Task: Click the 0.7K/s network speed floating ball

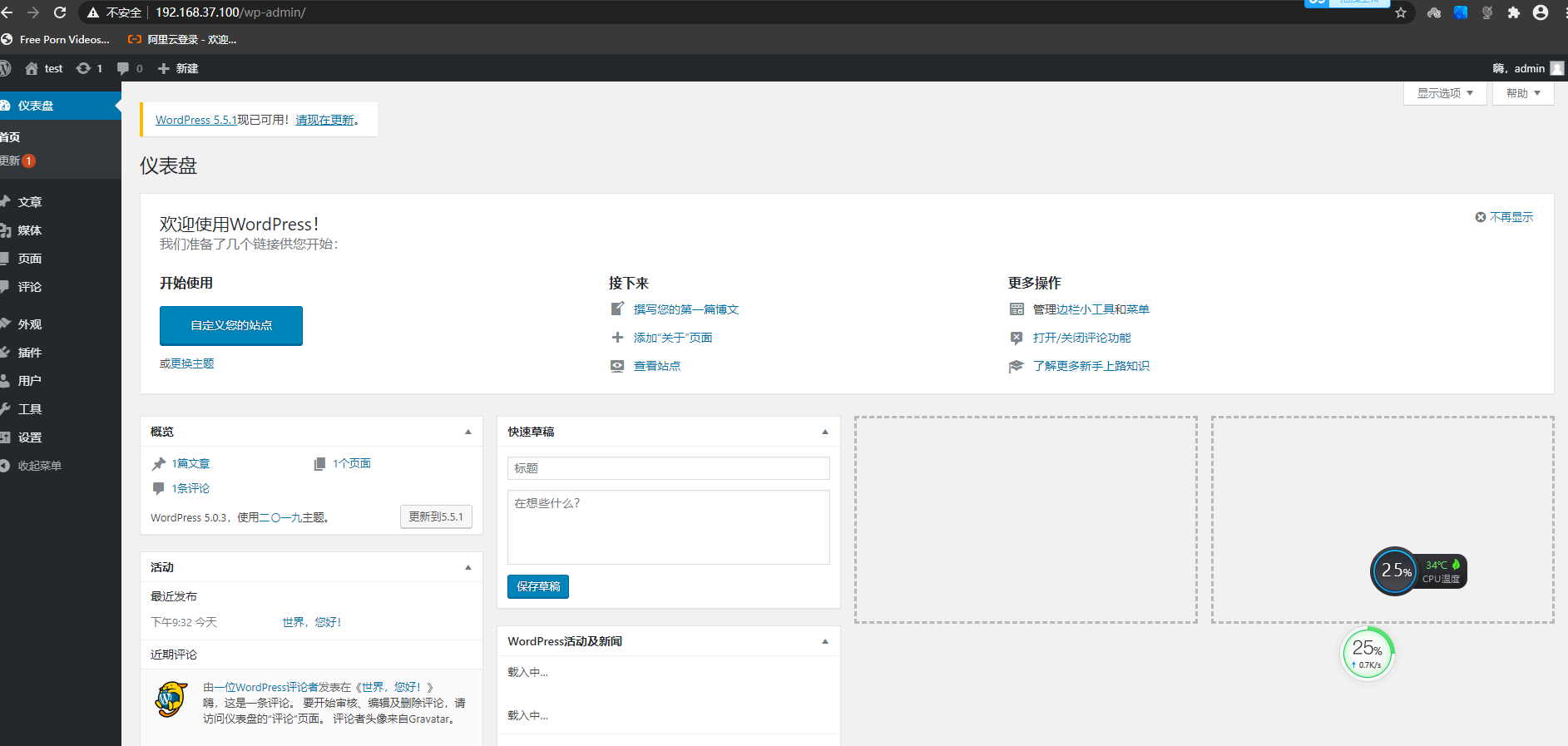Action: pyautogui.click(x=1368, y=654)
